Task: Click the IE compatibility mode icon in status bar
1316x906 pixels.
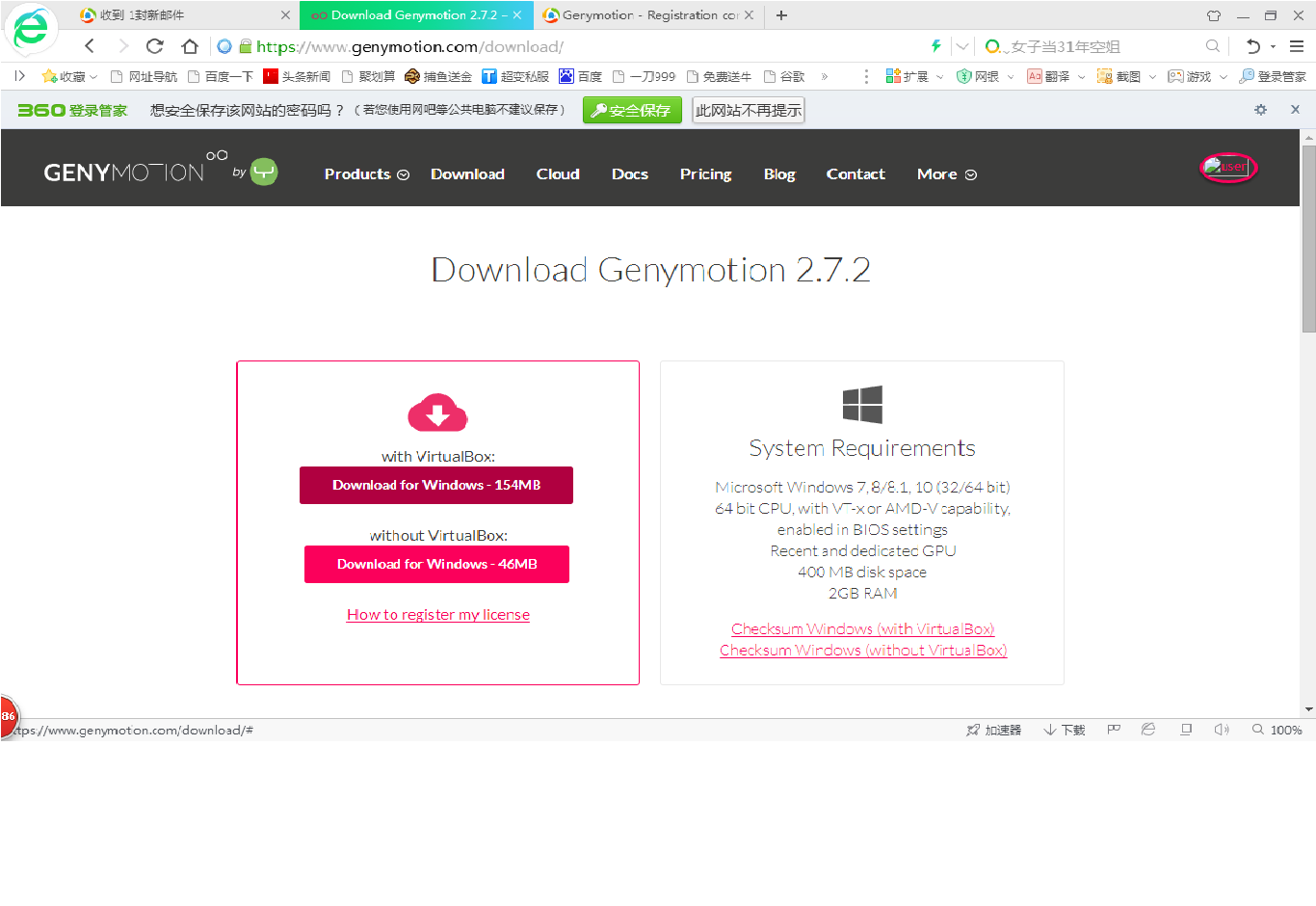Action: pos(1148,730)
